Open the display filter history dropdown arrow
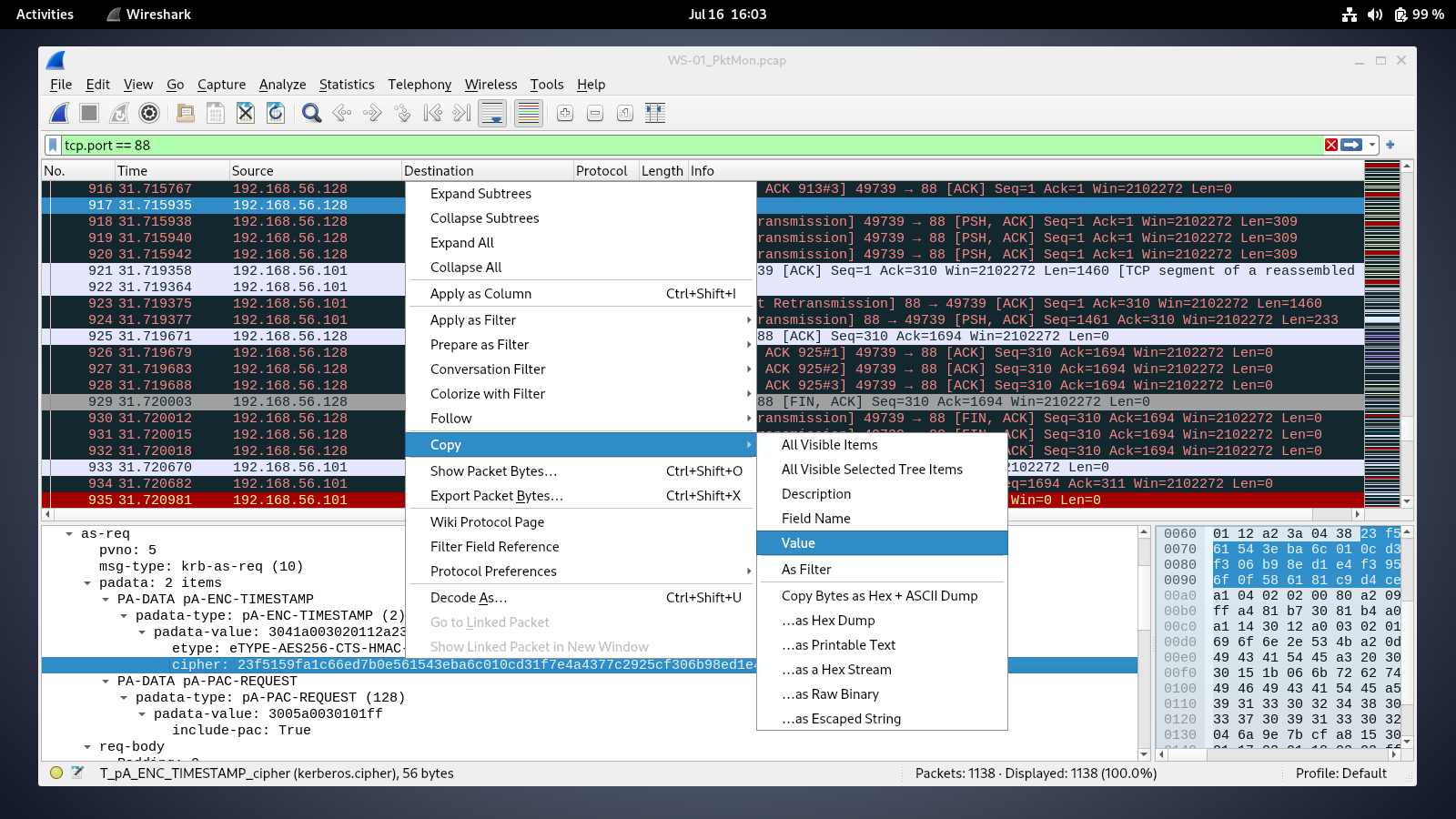1456x819 pixels. coord(1372,145)
